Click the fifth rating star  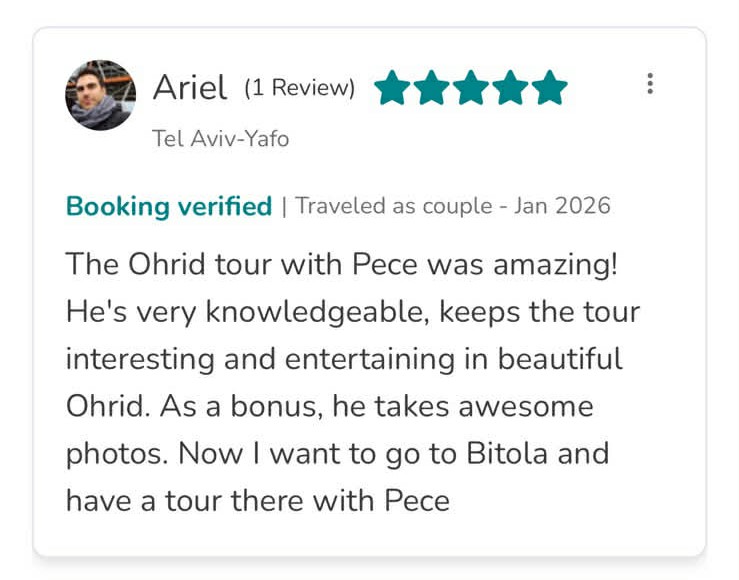click(x=550, y=88)
